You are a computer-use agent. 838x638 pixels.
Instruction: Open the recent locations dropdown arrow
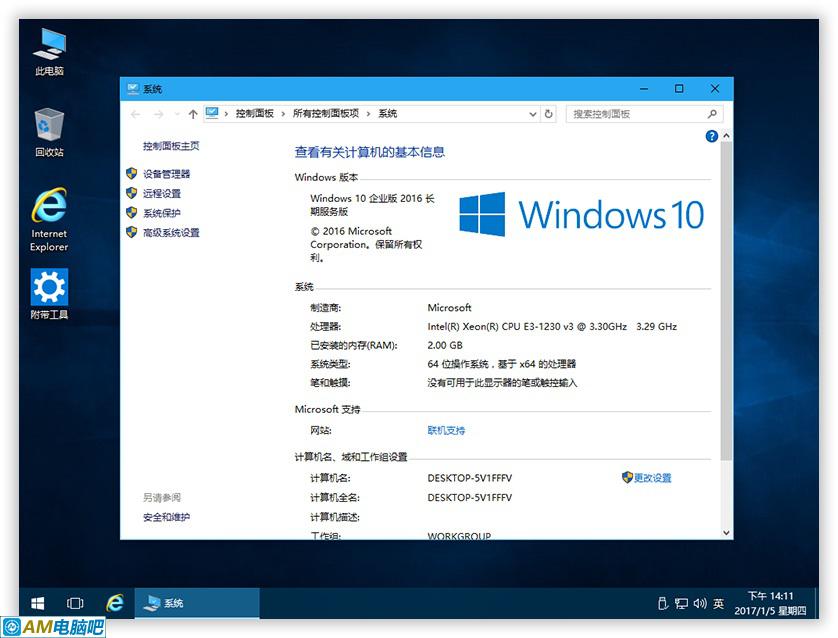[177, 114]
